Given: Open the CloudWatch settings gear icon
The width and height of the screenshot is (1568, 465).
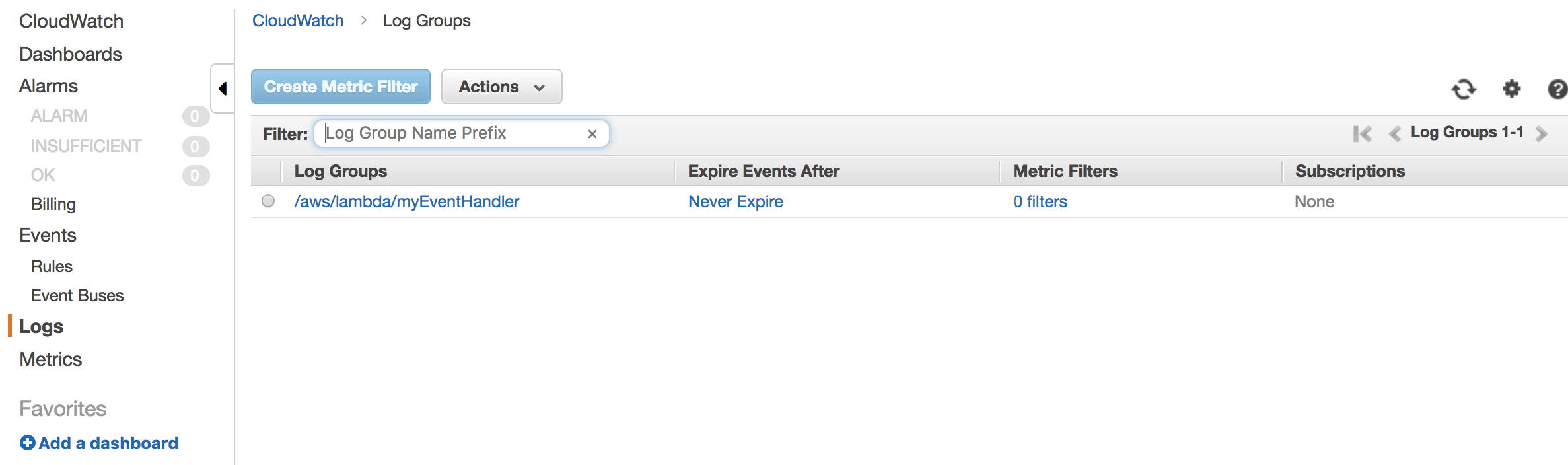Looking at the screenshot, I should pyautogui.click(x=1512, y=89).
